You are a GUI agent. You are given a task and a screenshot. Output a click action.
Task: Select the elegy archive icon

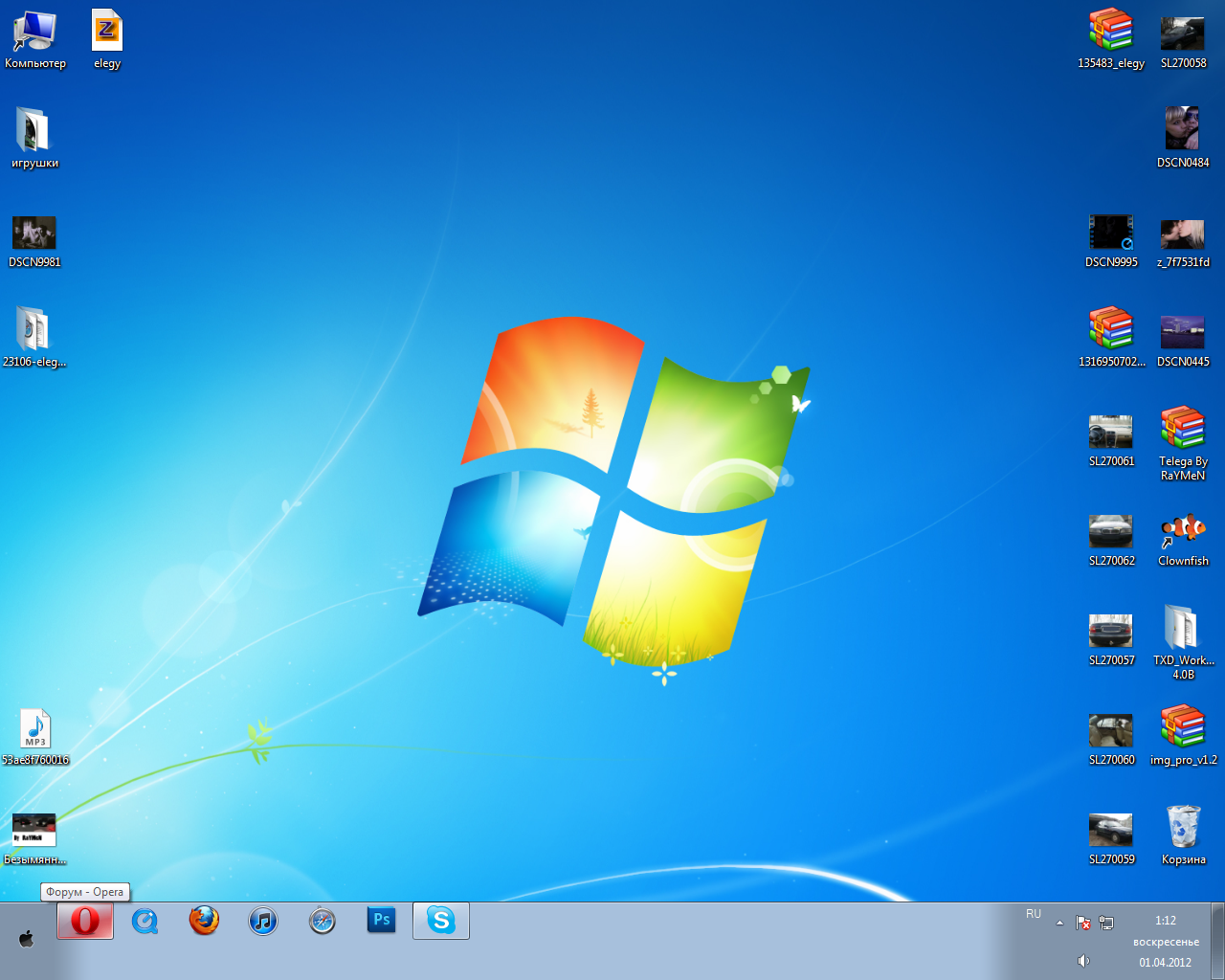[x=107, y=39]
